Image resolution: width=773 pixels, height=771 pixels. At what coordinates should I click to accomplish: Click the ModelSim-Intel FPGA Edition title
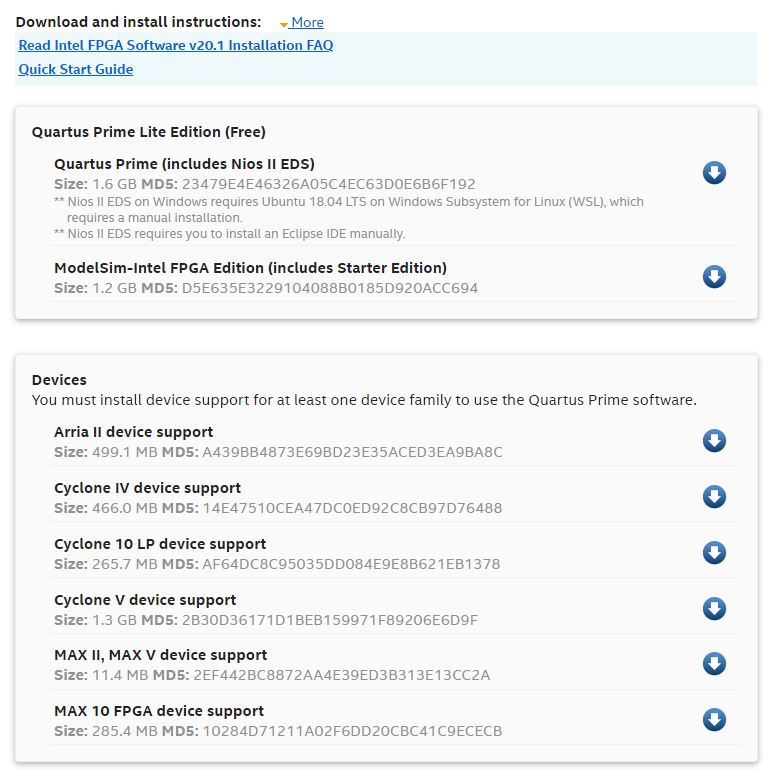click(x=250, y=268)
